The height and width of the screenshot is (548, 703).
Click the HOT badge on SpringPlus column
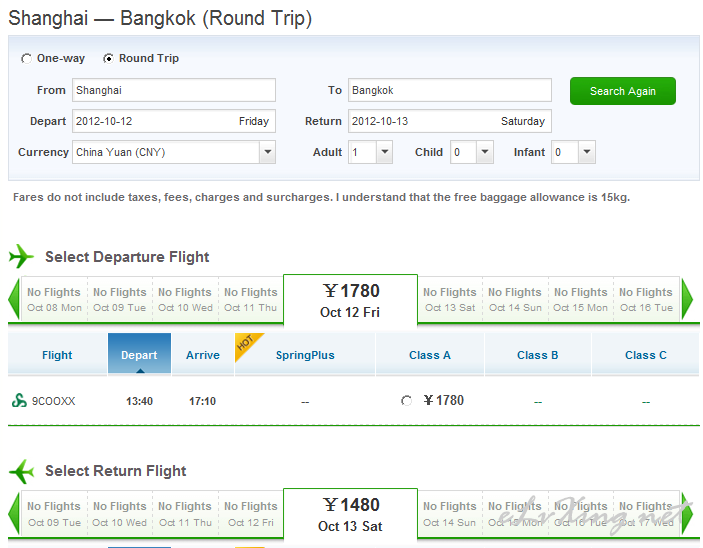tap(248, 345)
